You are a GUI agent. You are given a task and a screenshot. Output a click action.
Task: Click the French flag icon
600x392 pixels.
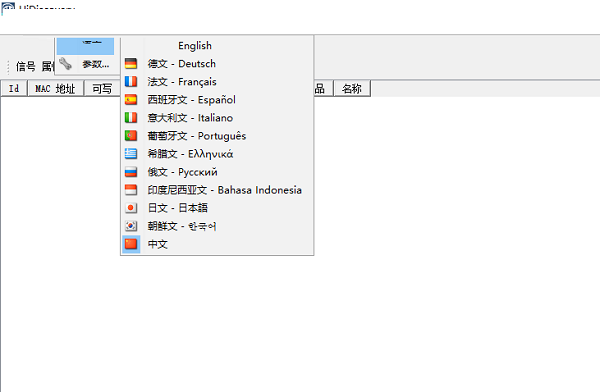tap(131, 82)
